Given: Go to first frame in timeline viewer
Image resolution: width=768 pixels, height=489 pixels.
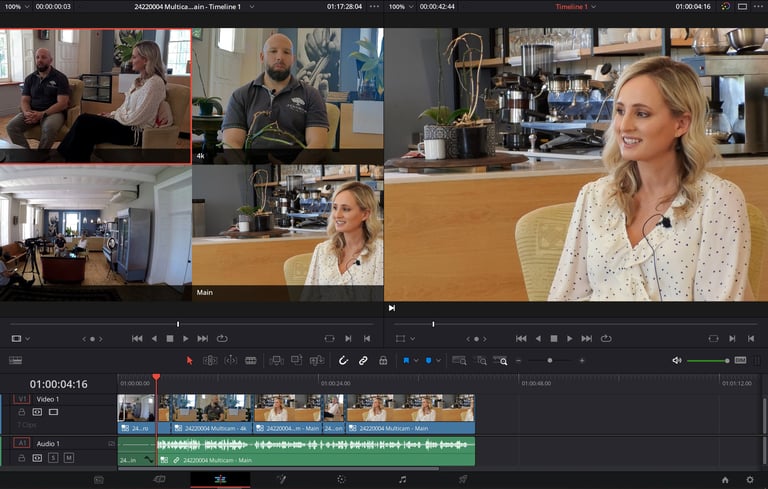Looking at the screenshot, I should 521,339.
